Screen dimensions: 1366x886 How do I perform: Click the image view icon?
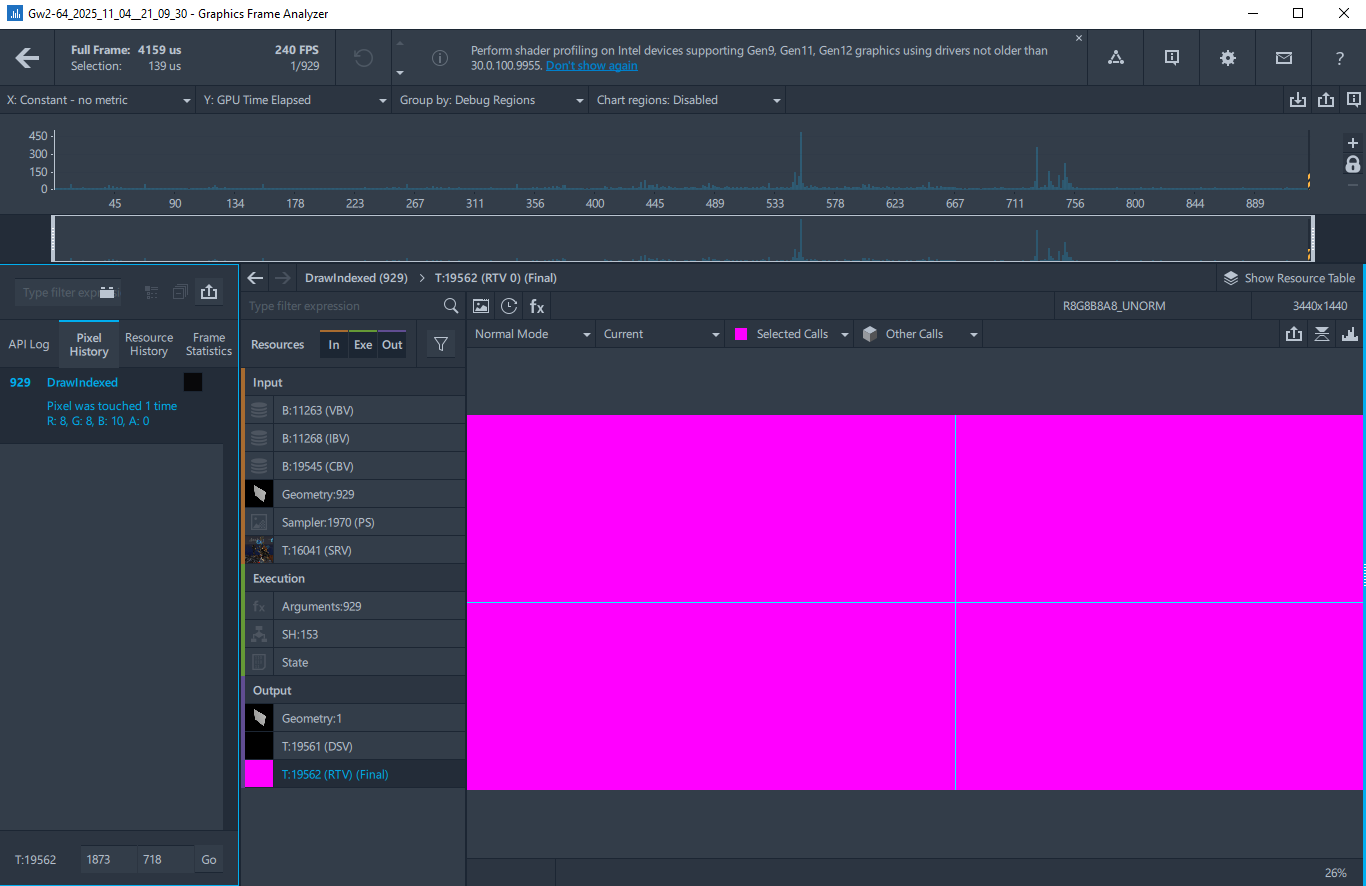[481, 306]
